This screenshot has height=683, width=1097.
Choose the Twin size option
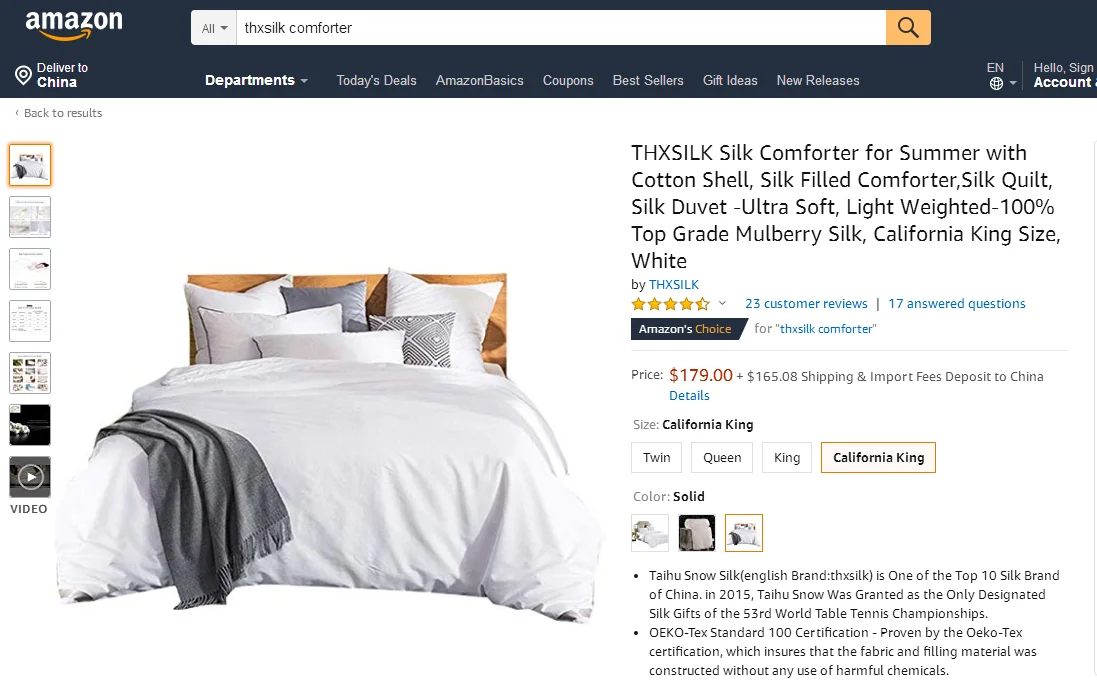pos(656,458)
